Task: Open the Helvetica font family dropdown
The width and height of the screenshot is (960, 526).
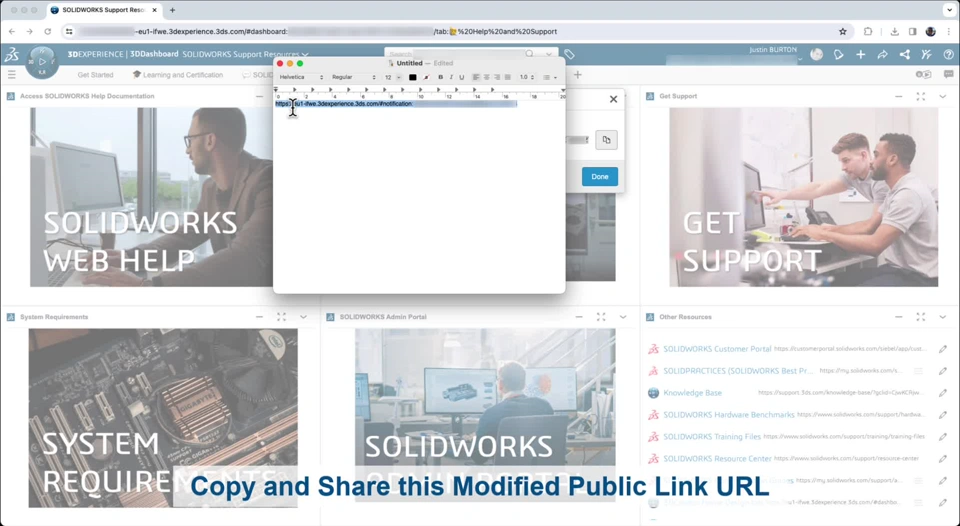Action: point(301,77)
